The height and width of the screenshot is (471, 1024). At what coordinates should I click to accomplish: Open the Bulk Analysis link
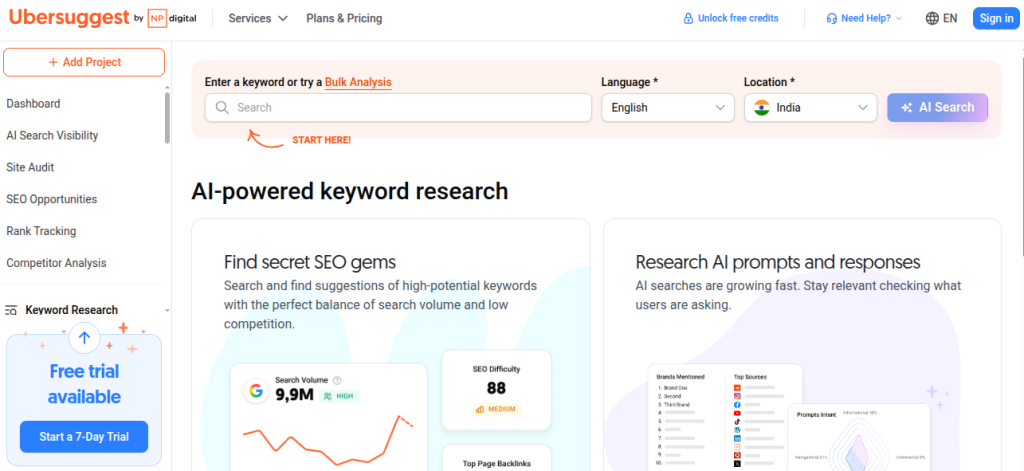pos(358,82)
